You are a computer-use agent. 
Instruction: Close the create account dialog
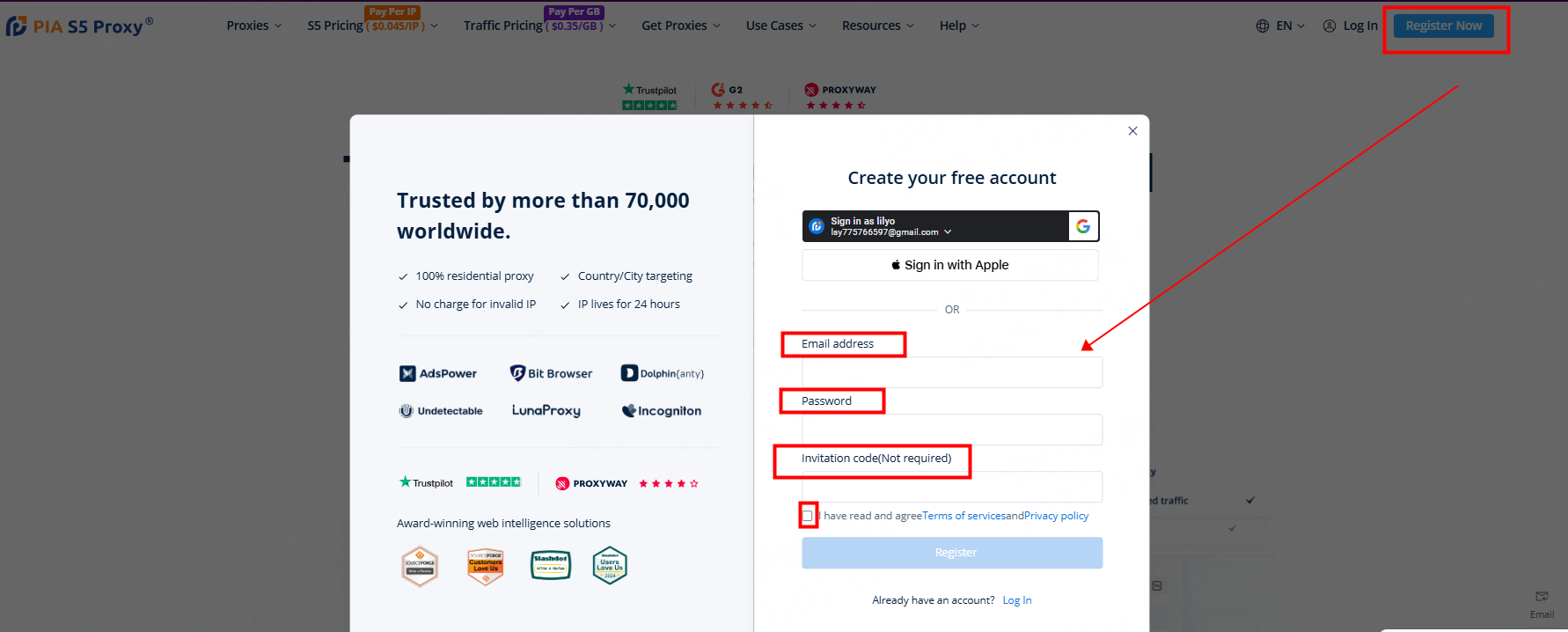1132,131
